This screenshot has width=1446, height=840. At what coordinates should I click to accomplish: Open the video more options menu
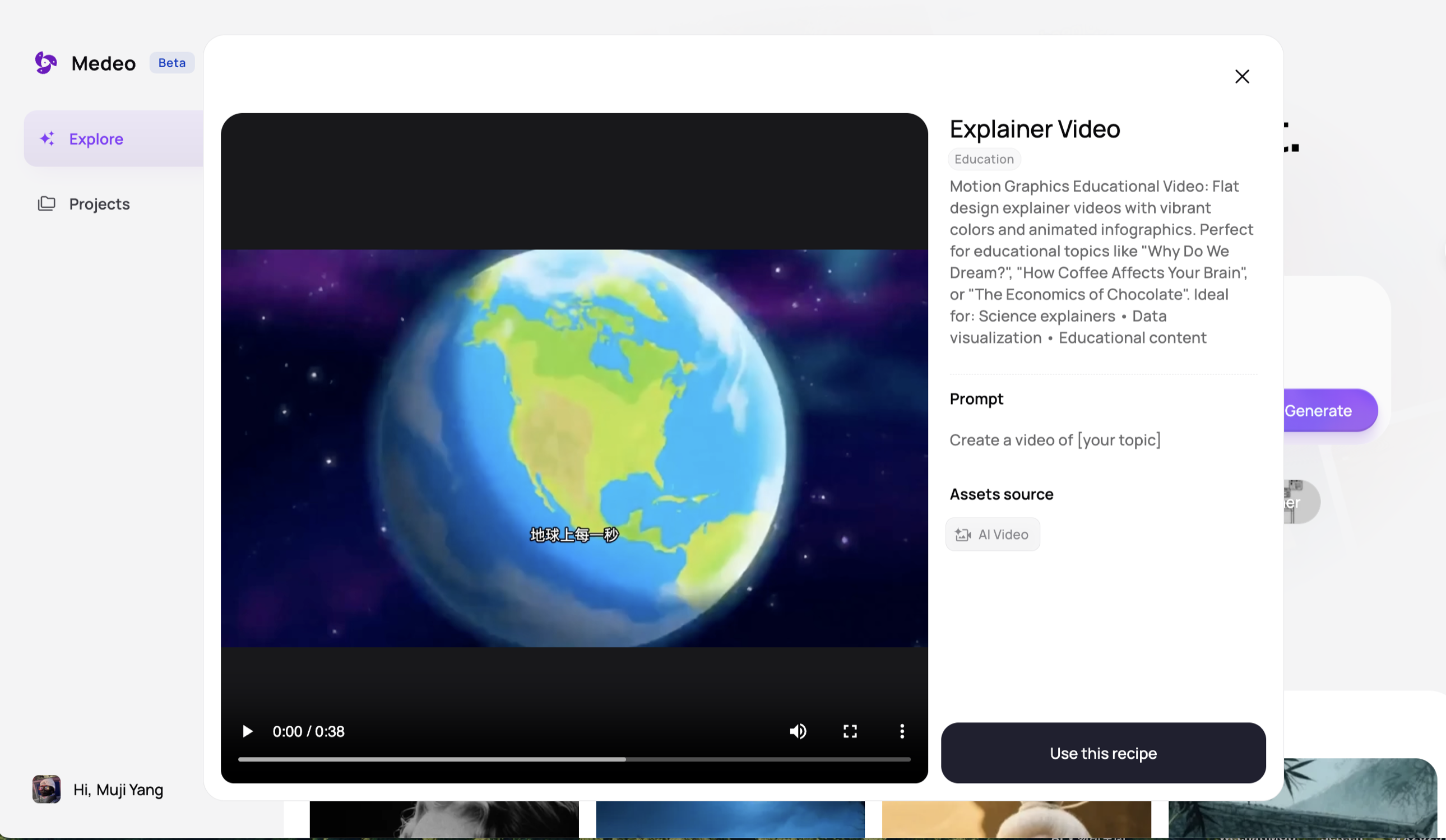(902, 731)
